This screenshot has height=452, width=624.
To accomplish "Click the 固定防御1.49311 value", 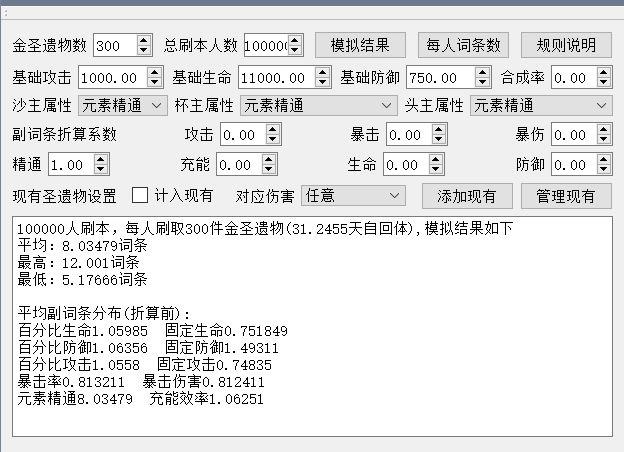I will pos(222,347).
